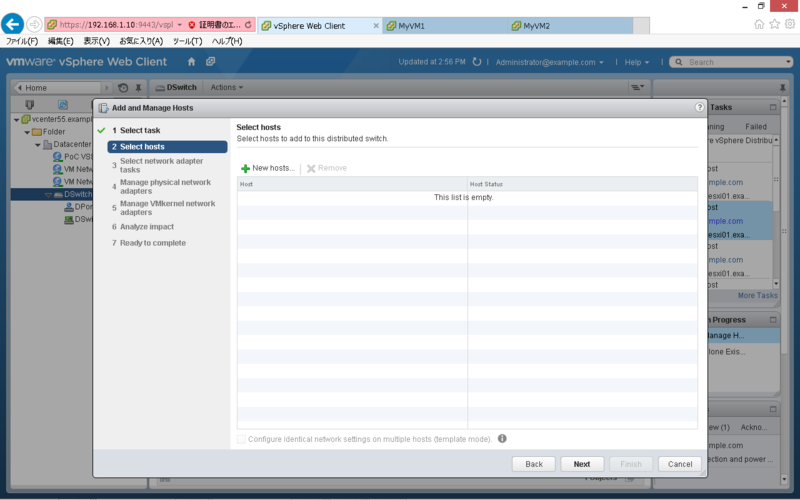Click the Host column header

[x=352, y=184]
